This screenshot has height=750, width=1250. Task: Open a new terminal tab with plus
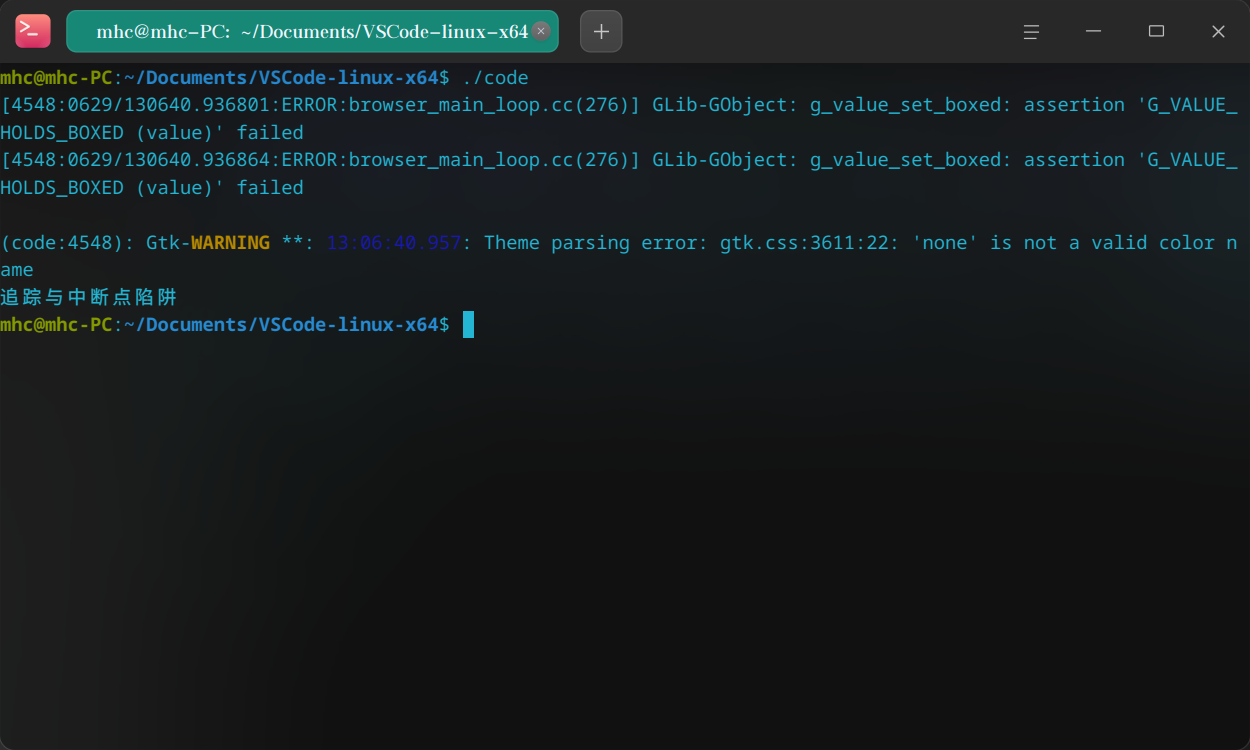pyautogui.click(x=601, y=31)
